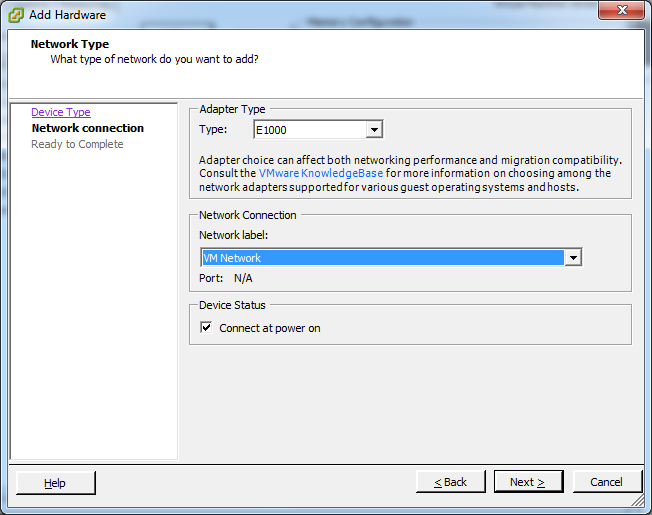Expand the adapter Type dropdown arrow
The image size is (652, 515).
(x=374, y=130)
